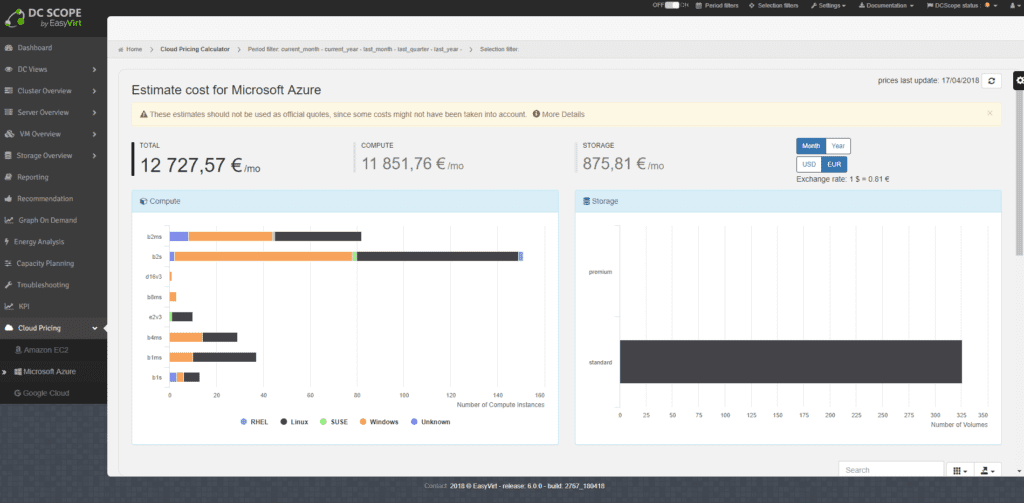Toggle Unknown series in the chart legend

(430, 421)
